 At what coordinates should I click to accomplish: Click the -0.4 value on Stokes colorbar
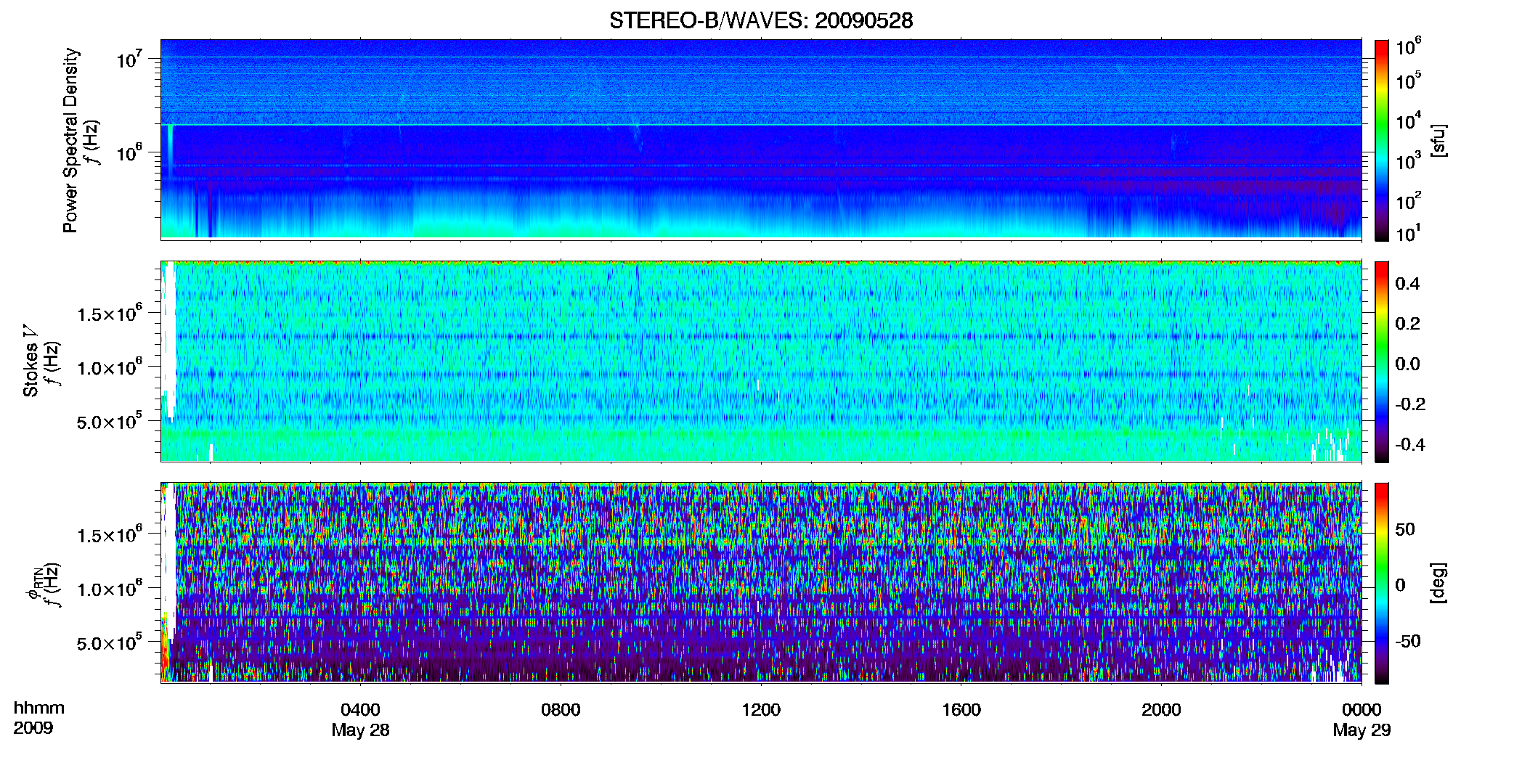[x=1410, y=445]
